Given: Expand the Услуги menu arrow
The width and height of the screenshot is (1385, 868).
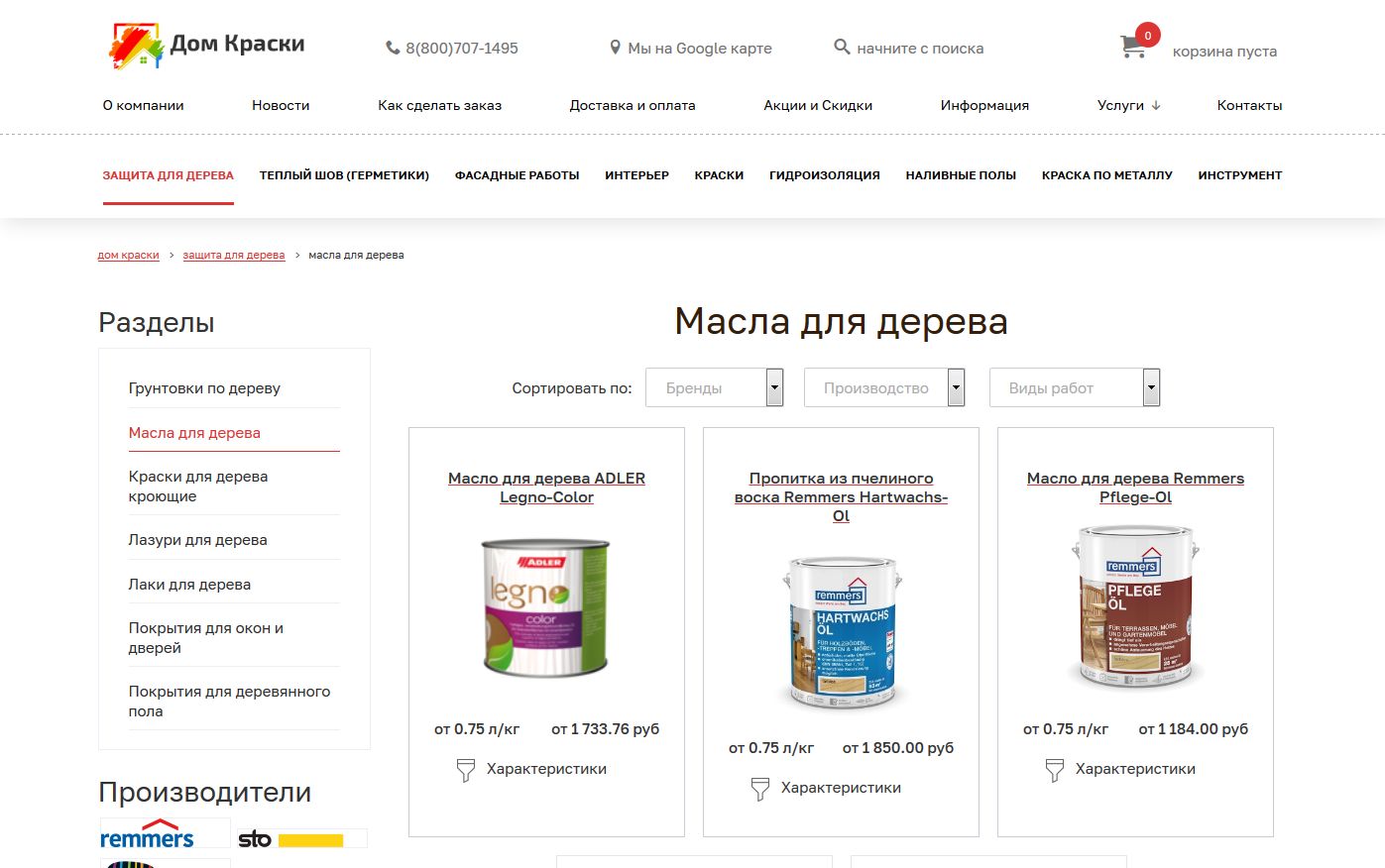Looking at the screenshot, I should (1156, 105).
